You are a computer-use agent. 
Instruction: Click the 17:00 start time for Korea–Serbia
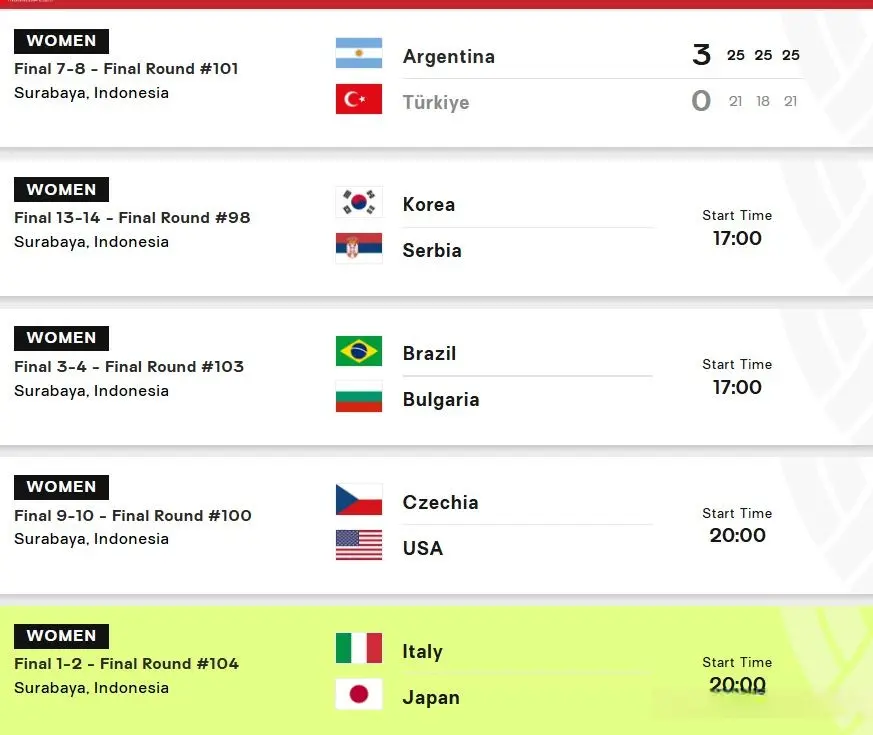737,238
